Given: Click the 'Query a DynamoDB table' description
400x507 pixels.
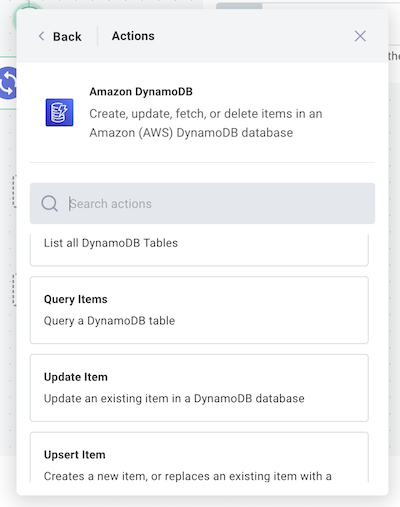Looking at the screenshot, I should 109,321.
